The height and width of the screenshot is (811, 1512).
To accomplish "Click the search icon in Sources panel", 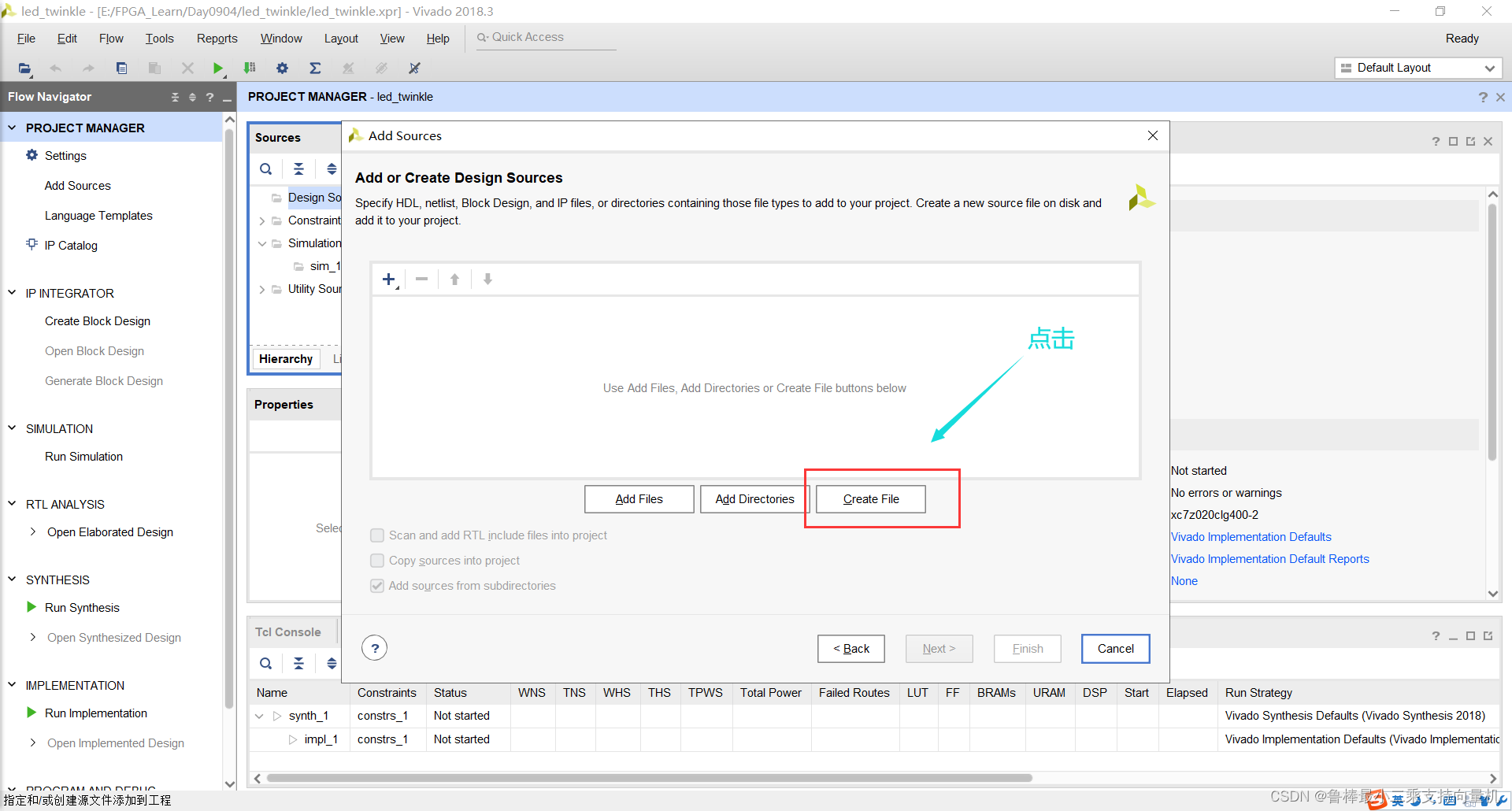I will [266, 168].
